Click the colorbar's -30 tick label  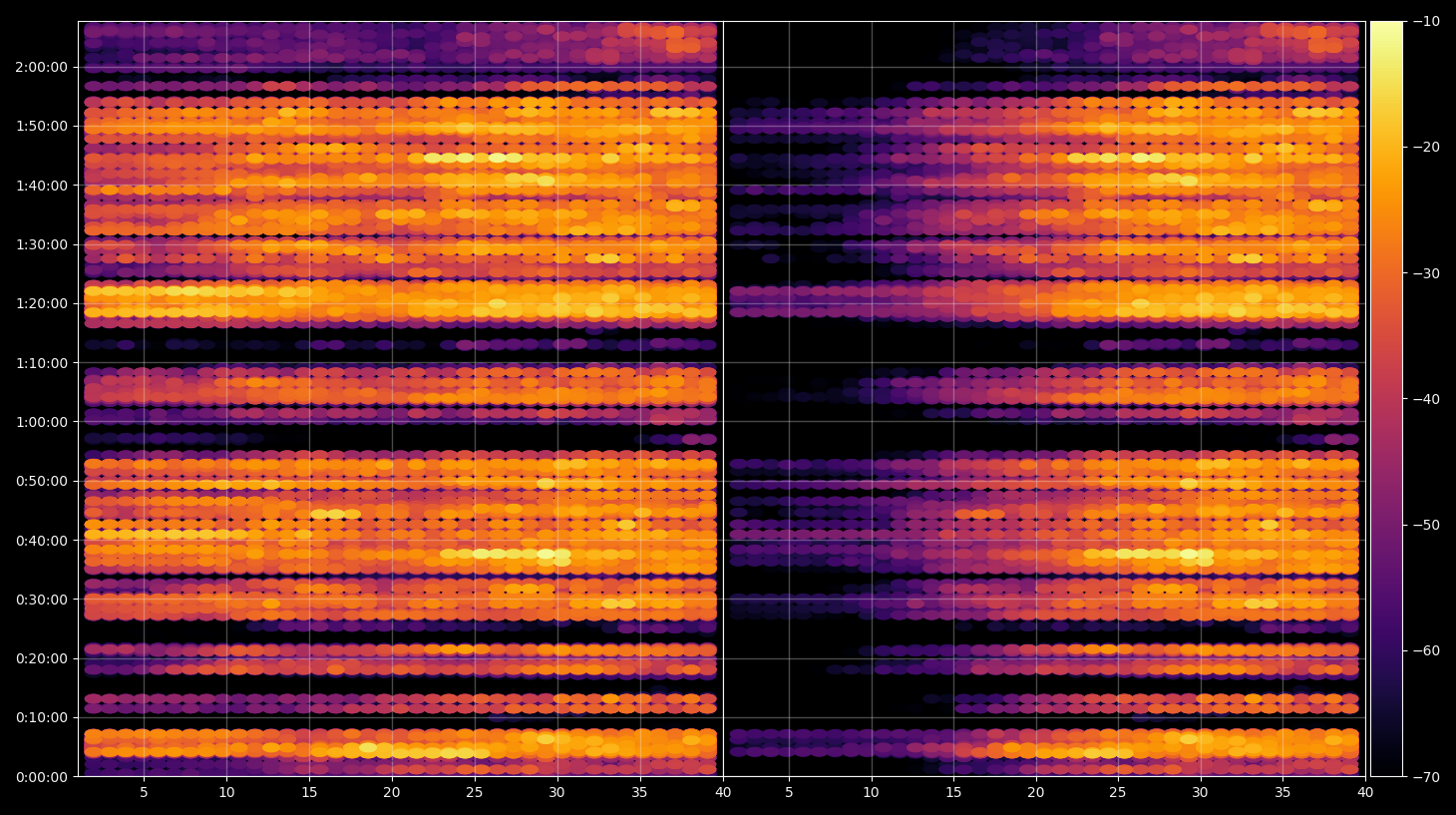point(1426,273)
